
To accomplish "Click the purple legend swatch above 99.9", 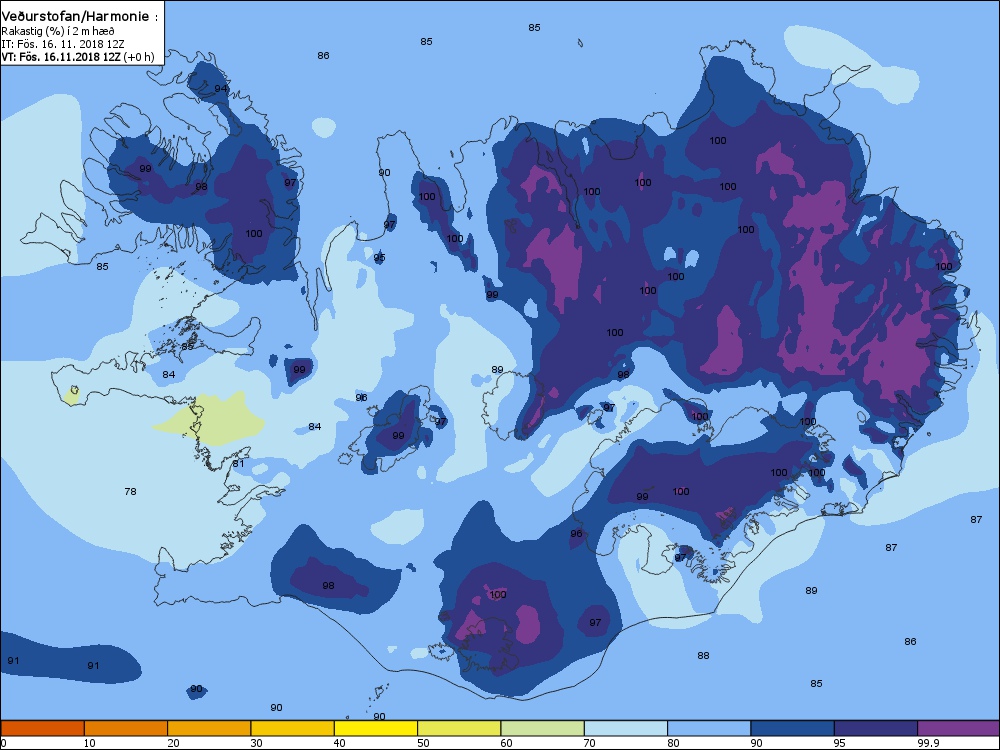I will [959, 728].
